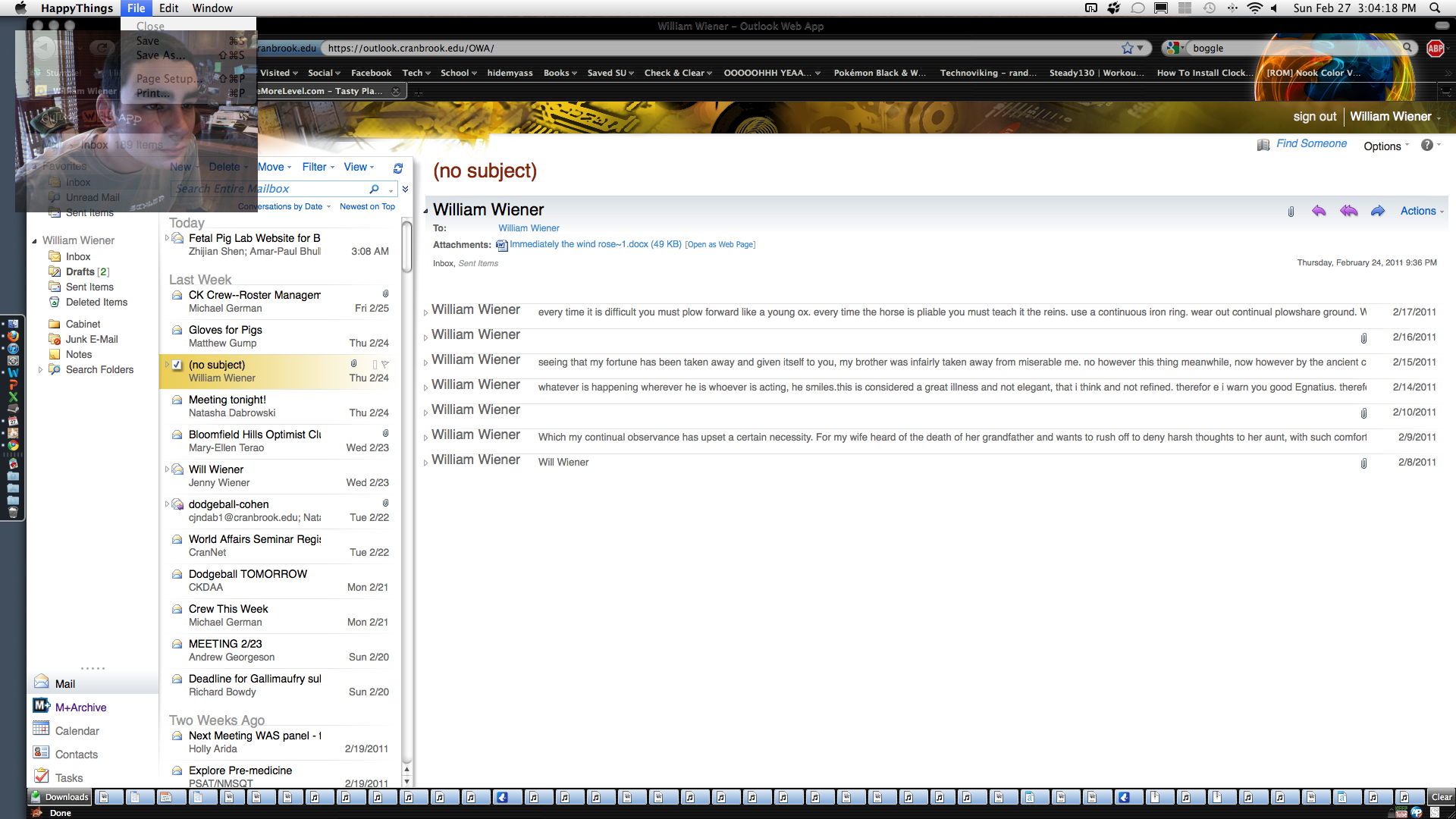Image resolution: width=1456 pixels, height=819 pixels.
Task: Toggle the Newest on Top sort order
Action: [x=367, y=206]
